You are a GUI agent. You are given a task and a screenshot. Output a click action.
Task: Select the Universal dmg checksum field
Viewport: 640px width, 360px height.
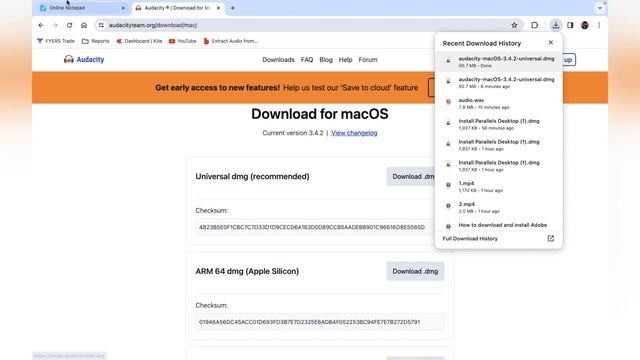pos(314,227)
